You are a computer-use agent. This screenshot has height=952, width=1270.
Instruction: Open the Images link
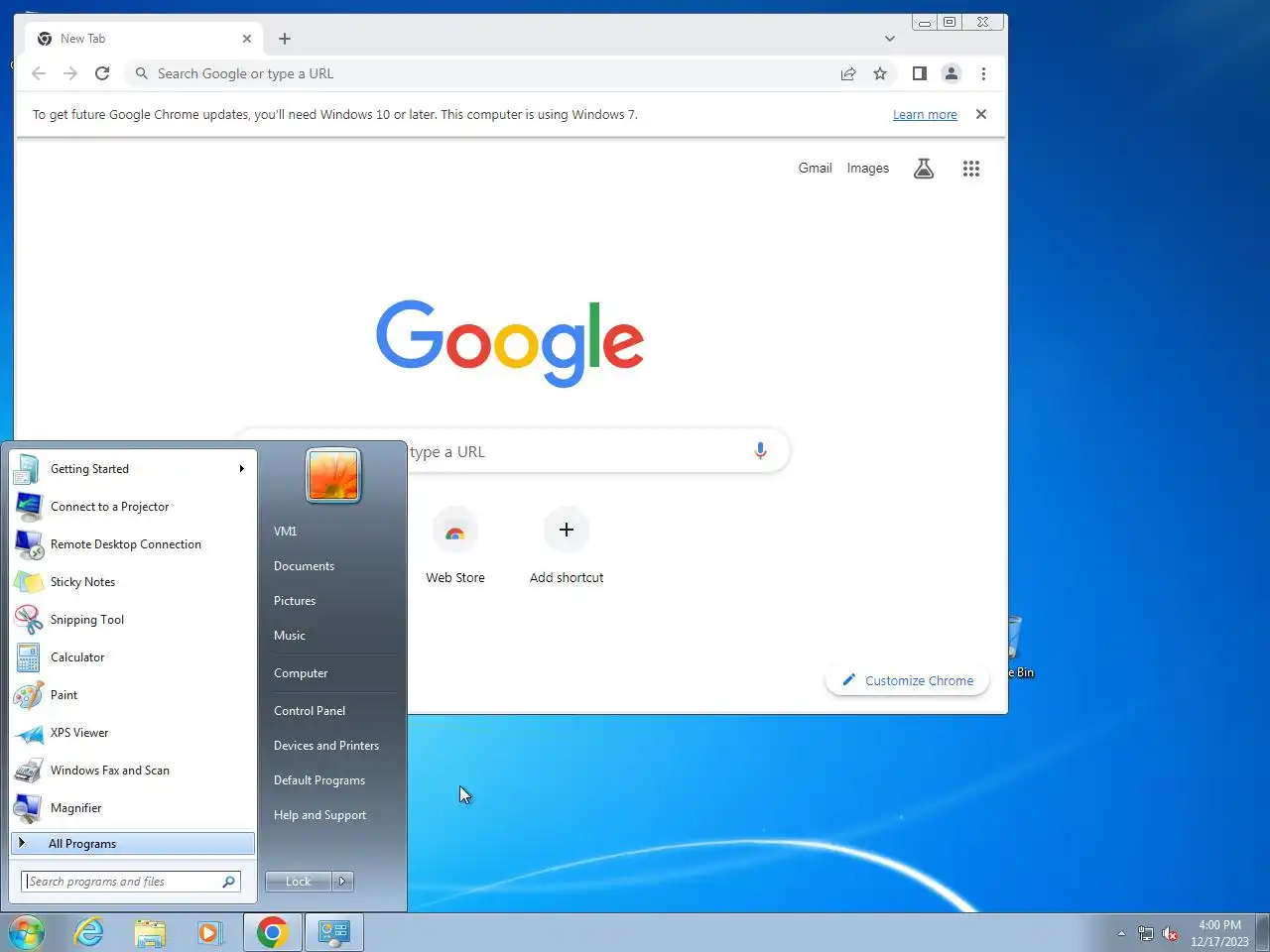pyautogui.click(x=868, y=169)
